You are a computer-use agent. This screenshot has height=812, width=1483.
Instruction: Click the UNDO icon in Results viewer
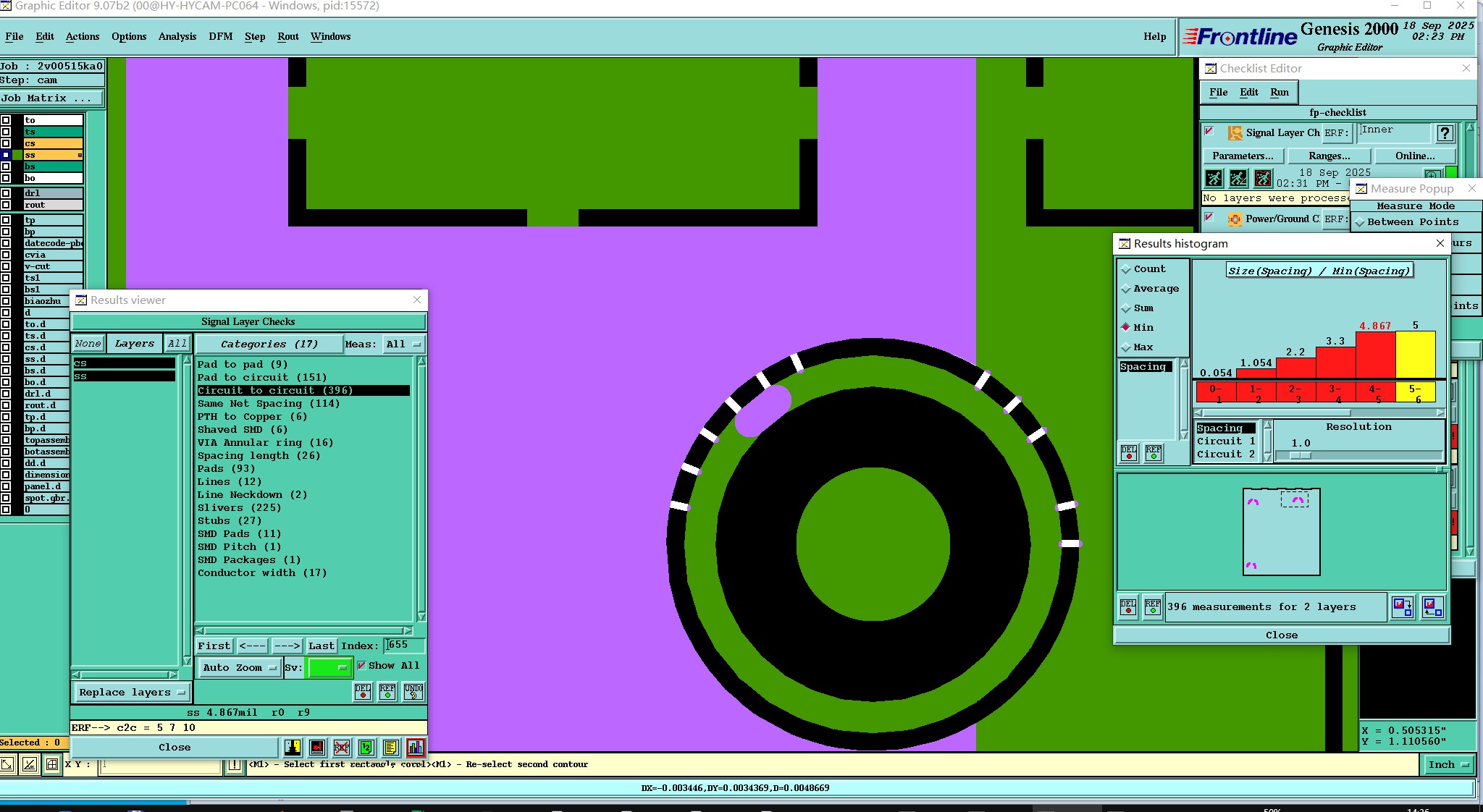click(x=413, y=691)
